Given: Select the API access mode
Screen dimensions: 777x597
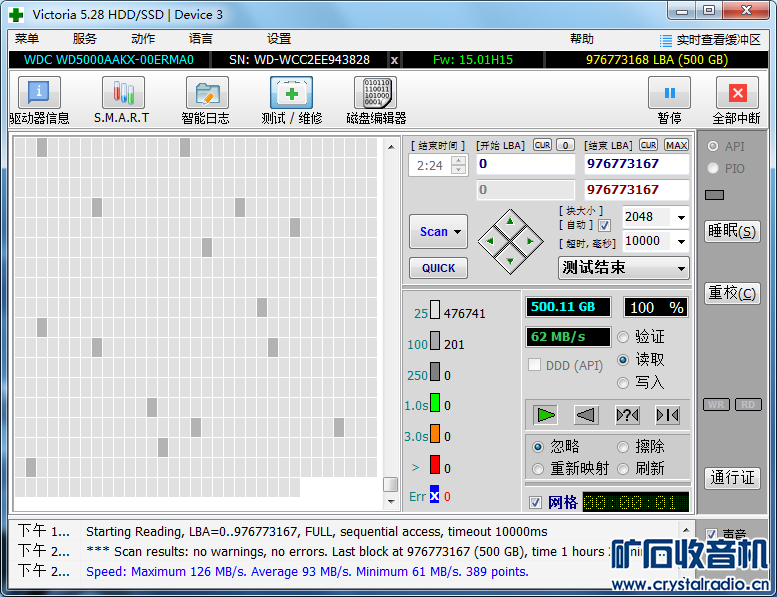Looking at the screenshot, I should coord(713,146).
